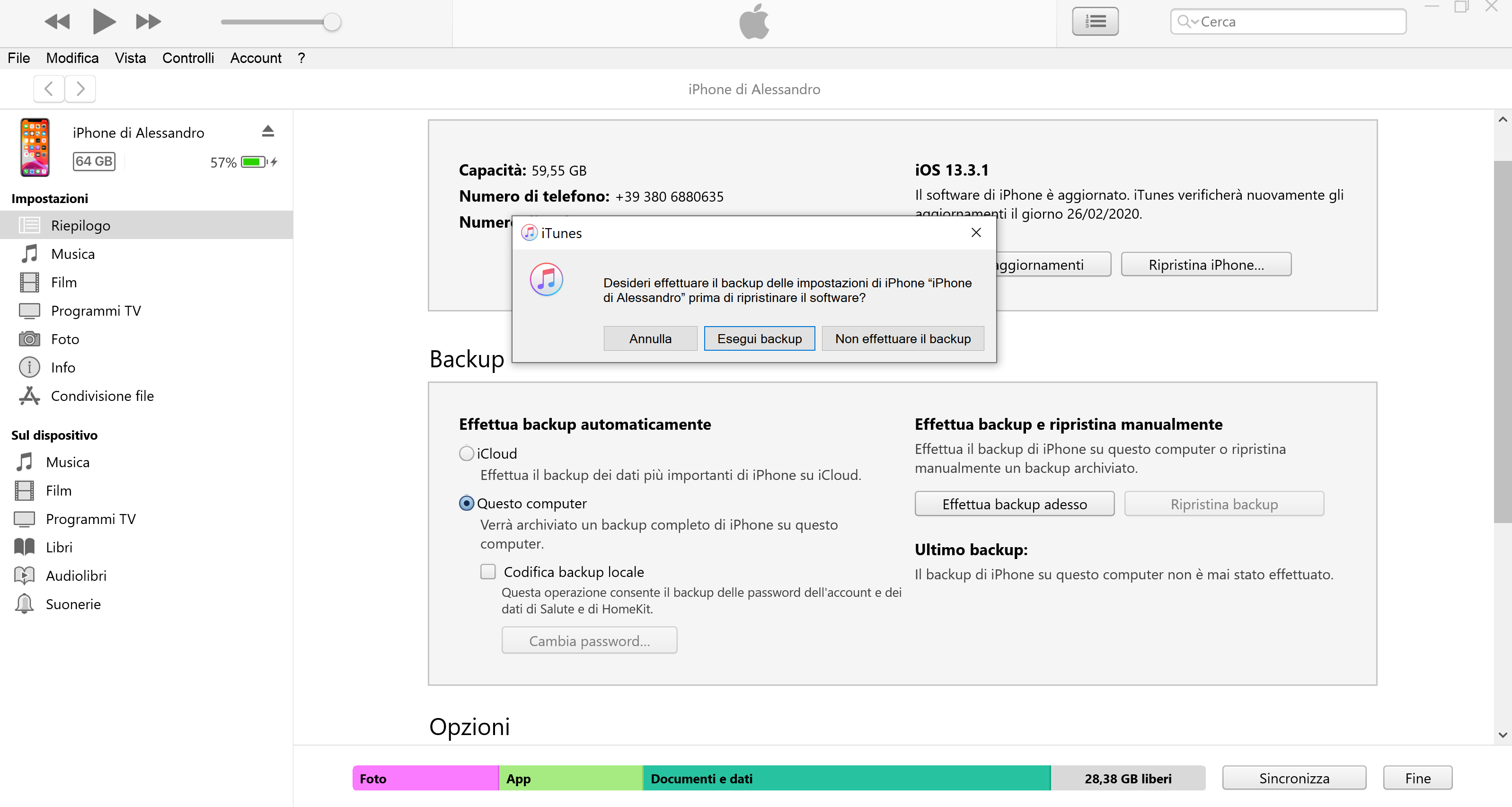1512x807 pixels.
Task: Select Film icon under Impostazioni
Action: click(x=29, y=282)
